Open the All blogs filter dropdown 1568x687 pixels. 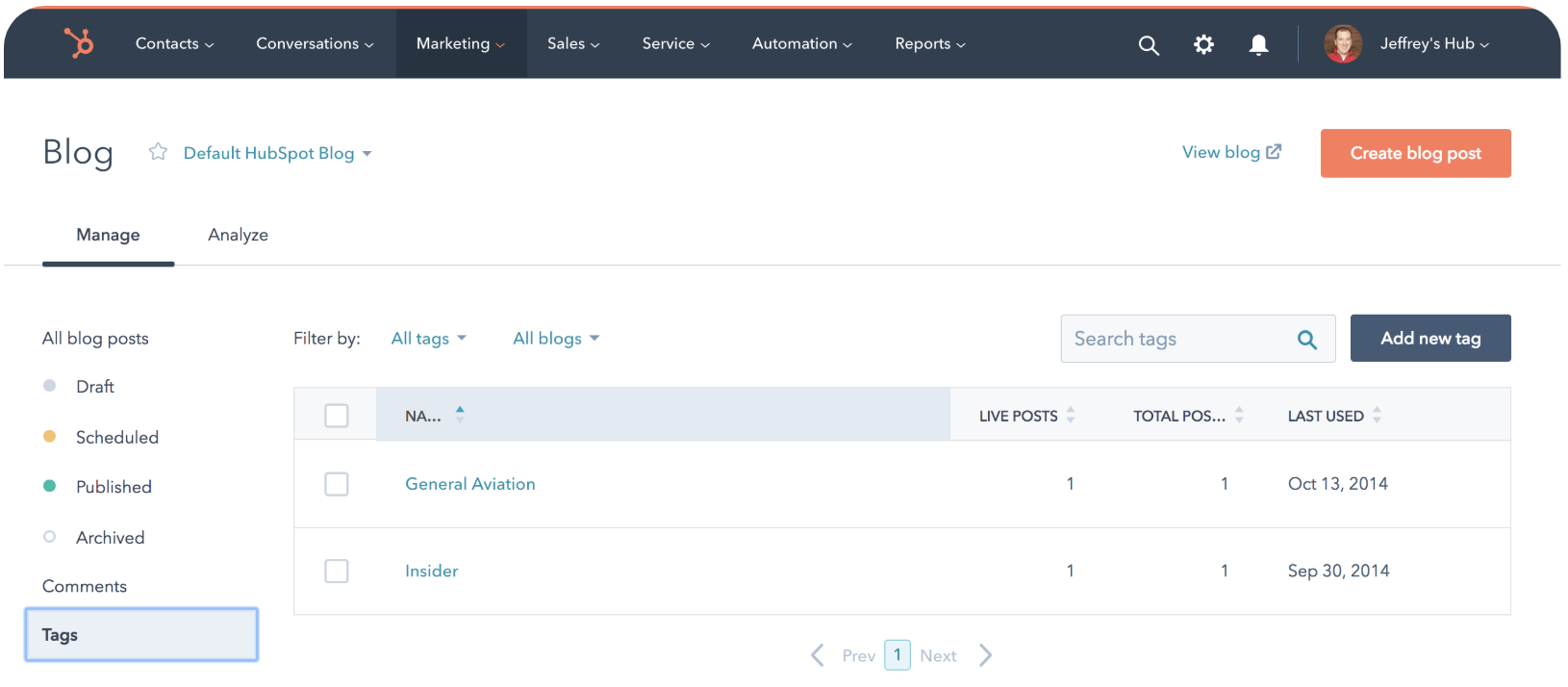click(556, 339)
